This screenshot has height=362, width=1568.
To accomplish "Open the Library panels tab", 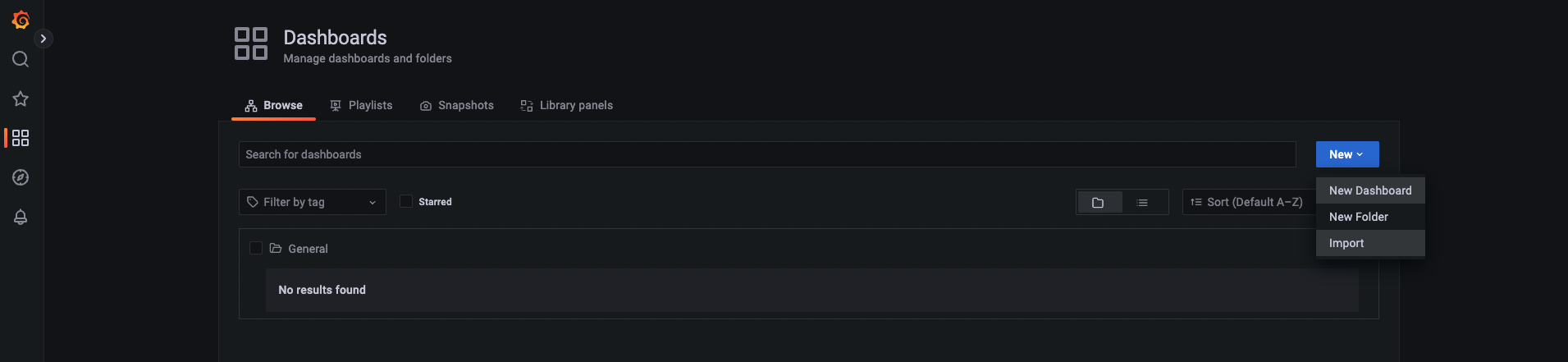I will tap(567, 105).
